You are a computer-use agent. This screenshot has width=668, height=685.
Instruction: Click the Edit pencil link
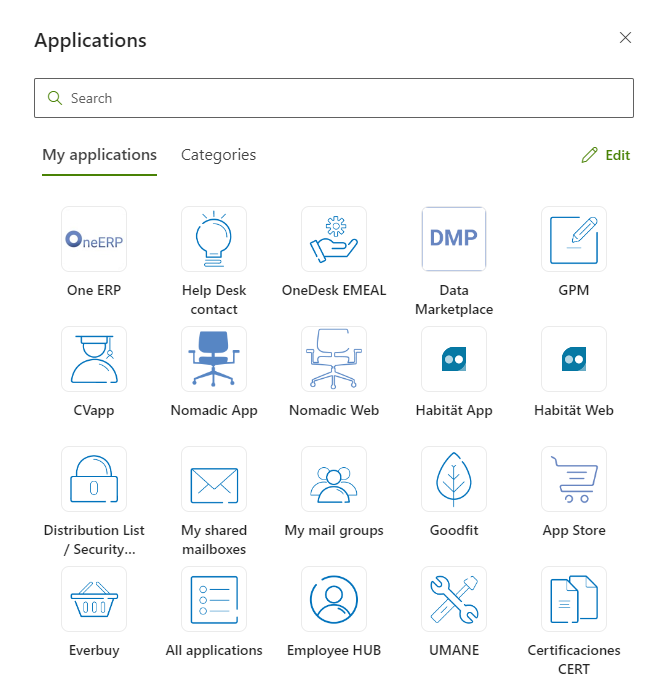coord(606,155)
